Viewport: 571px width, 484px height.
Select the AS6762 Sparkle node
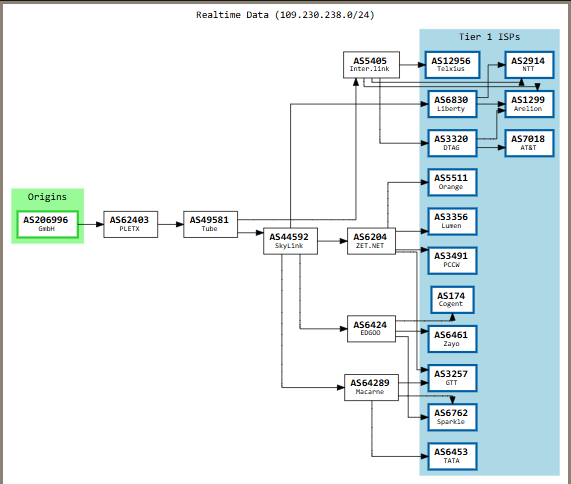click(x=452, y=417)
